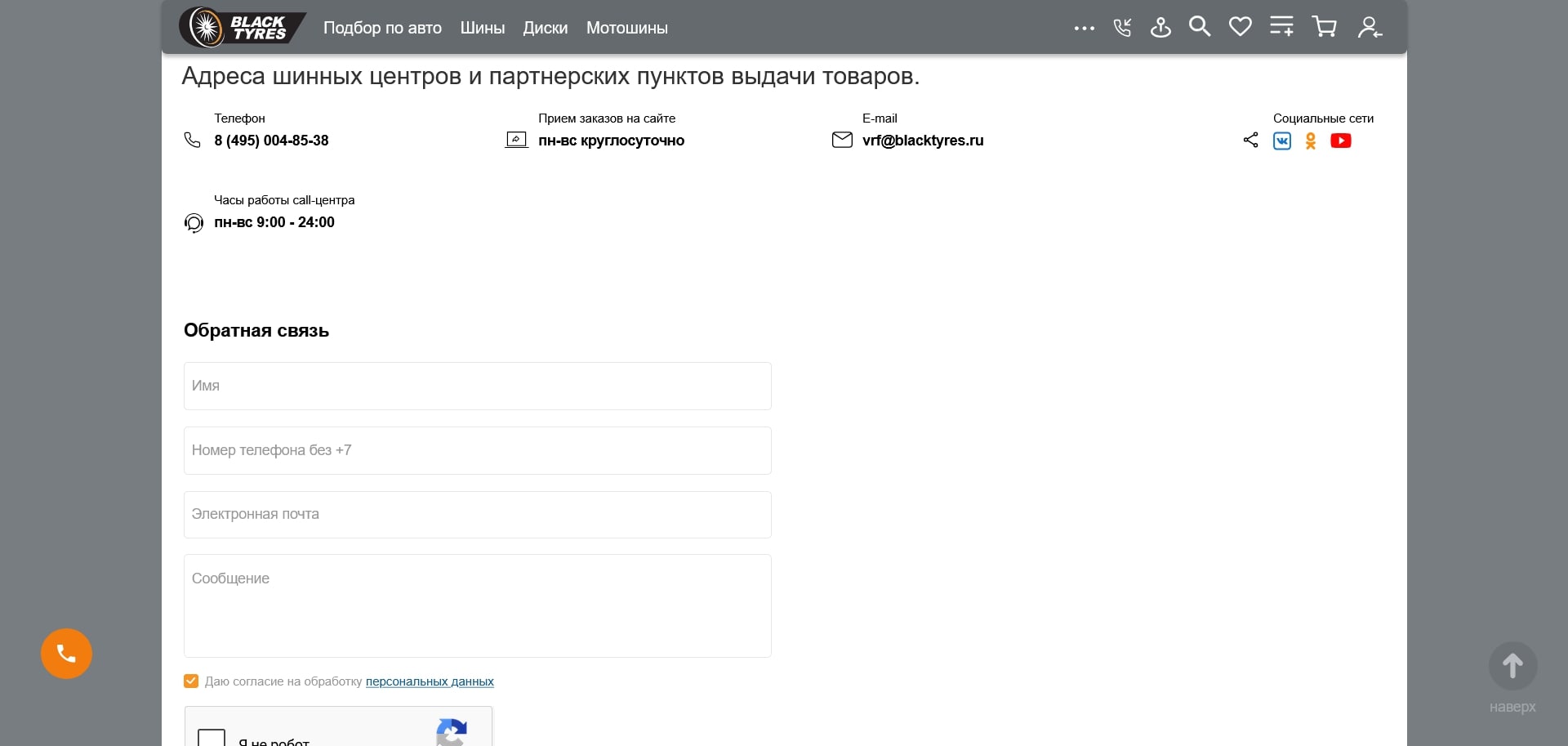Screen dimensions: 1568x746
Task: Click the orange floating call button
Action: 66,654
